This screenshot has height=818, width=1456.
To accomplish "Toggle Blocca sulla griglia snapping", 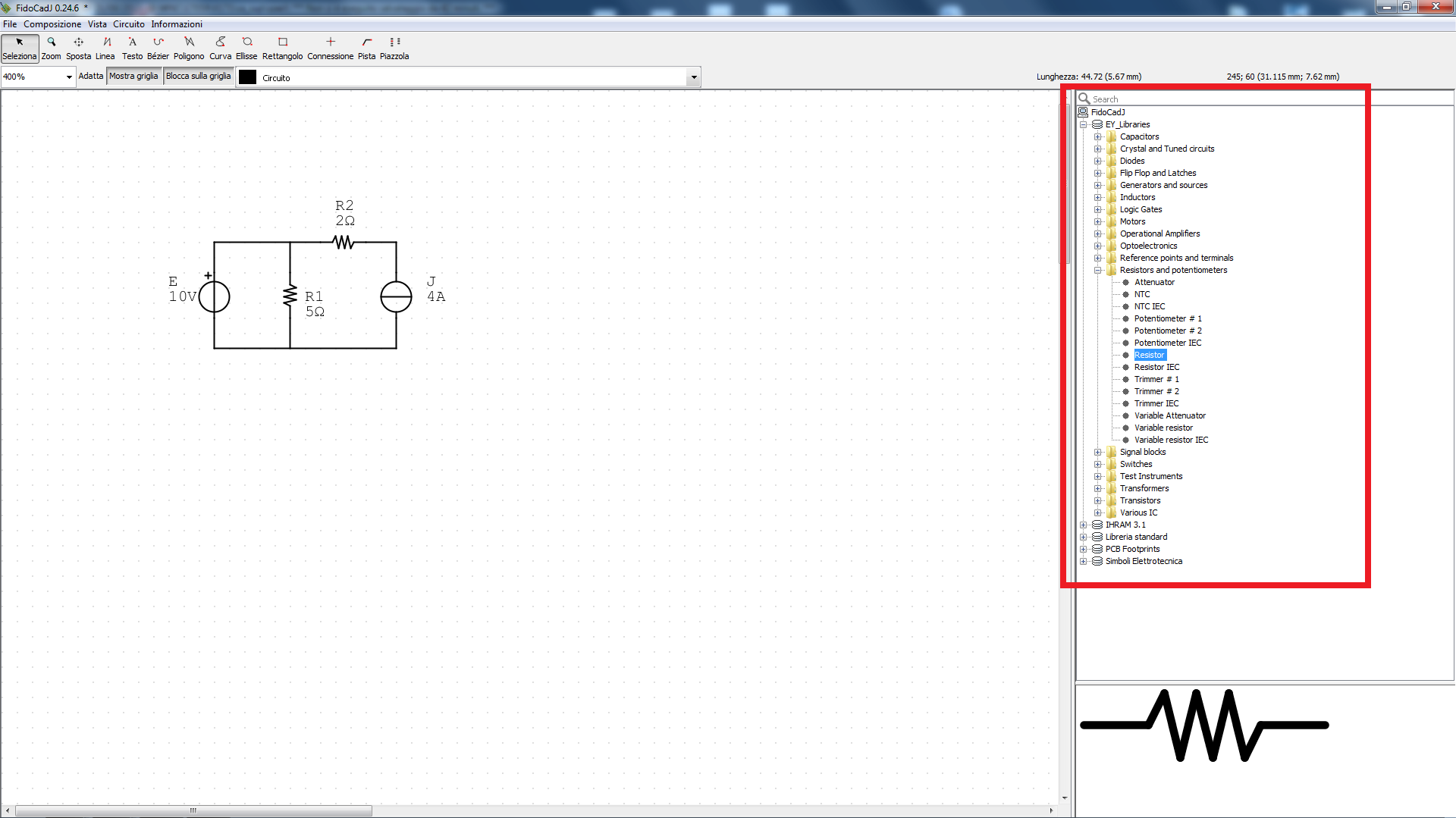I will tap(198, 77).
